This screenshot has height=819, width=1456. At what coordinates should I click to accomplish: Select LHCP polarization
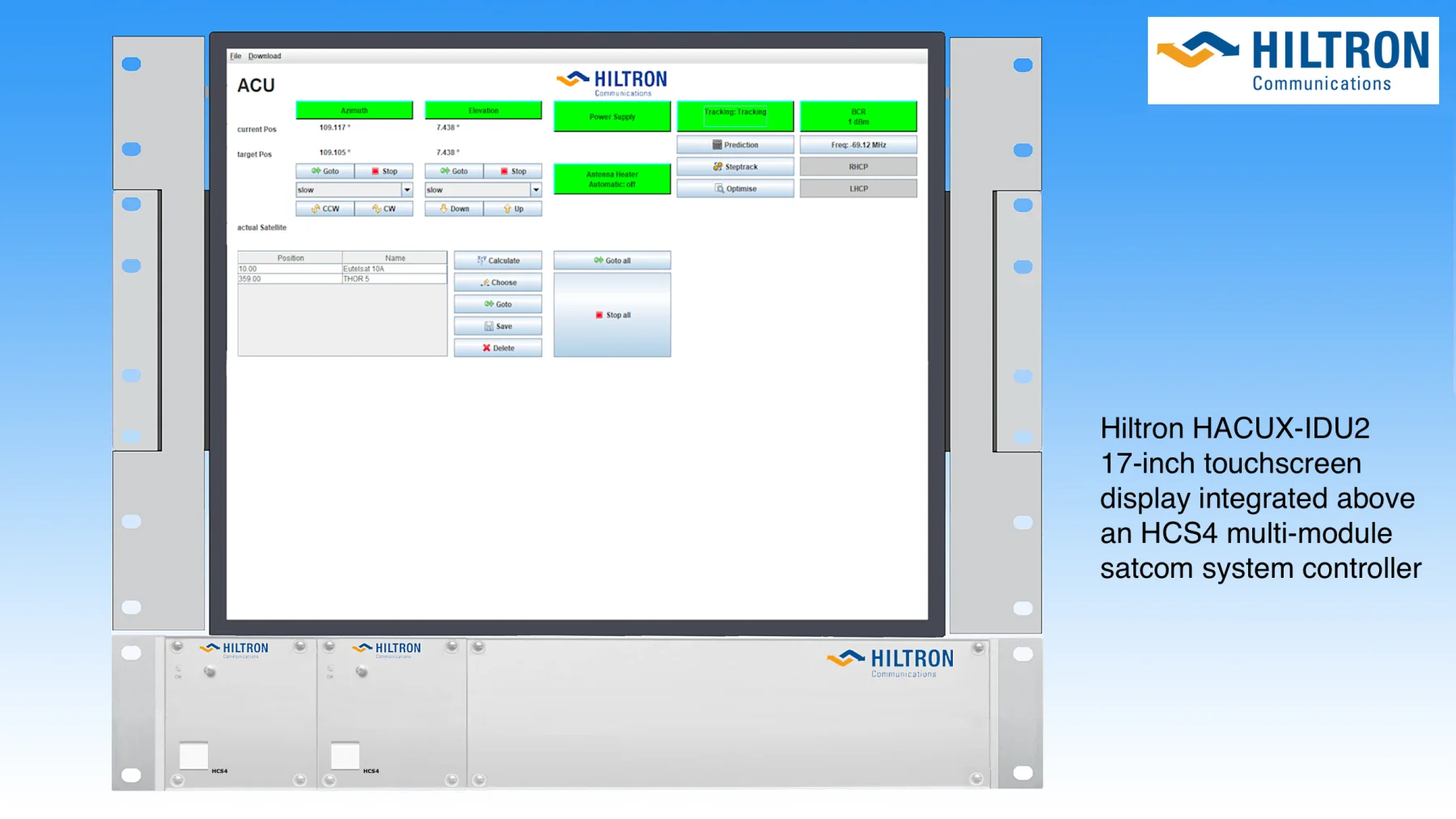[x=858, y=189]
